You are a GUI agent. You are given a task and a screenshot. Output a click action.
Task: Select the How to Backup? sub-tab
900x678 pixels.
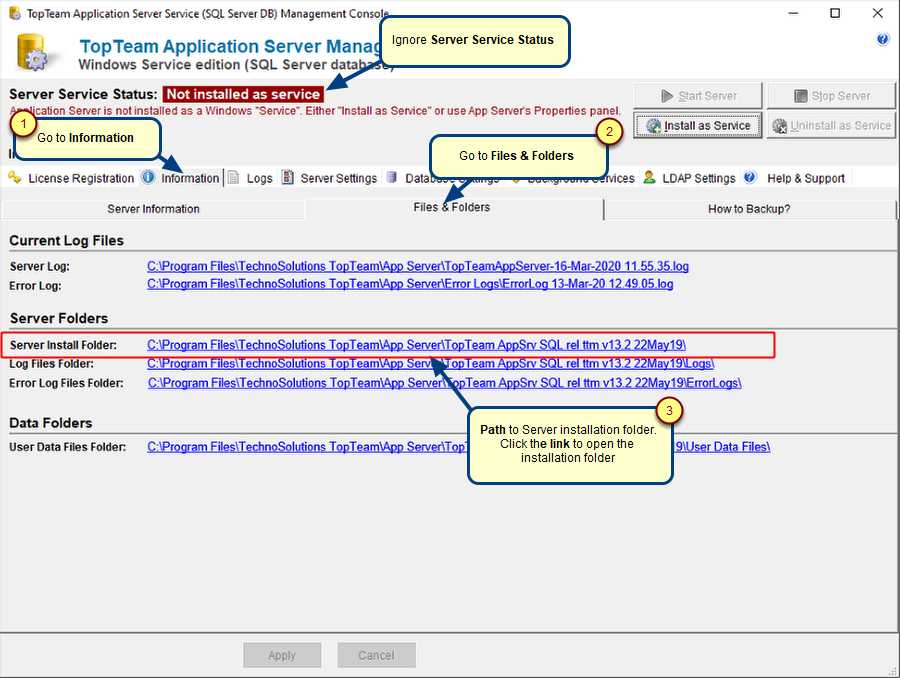pyautogui.click(x=749, y=209)
